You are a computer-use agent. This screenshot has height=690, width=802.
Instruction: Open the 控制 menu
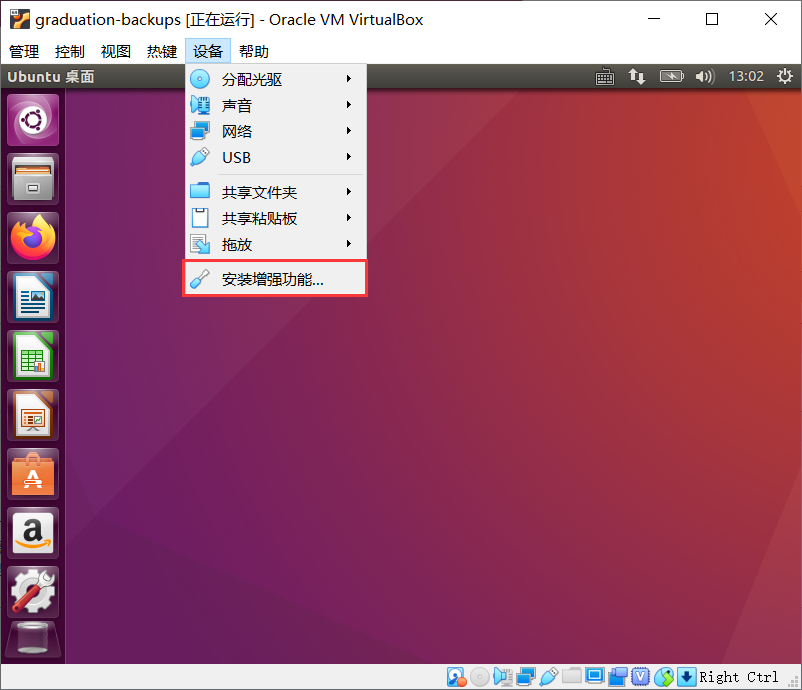point(70,51)
